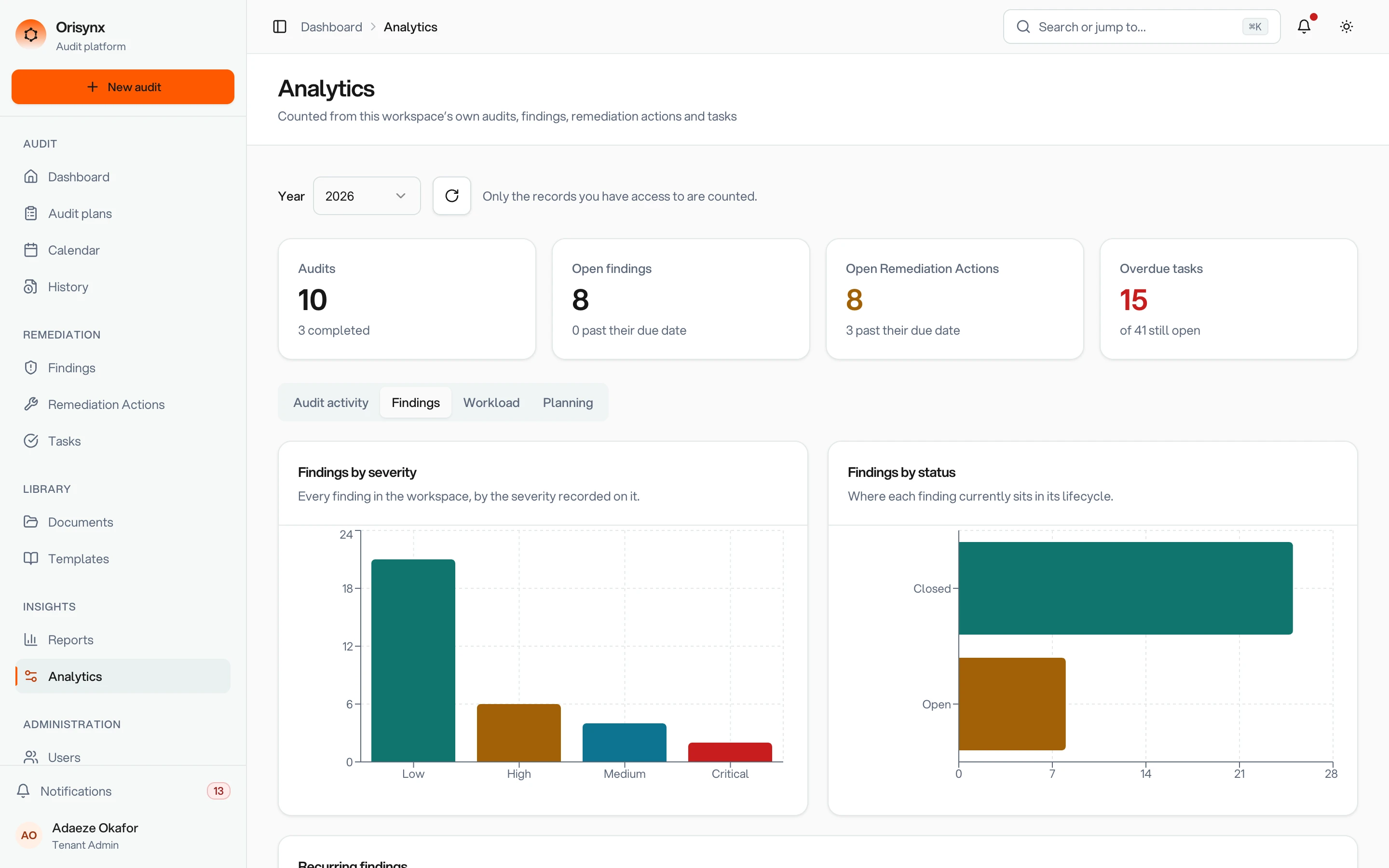This screenshot has height=868, width=1389.
Task: Click the Closed status bar in chart
Action: pyautogui.click(x=1125, y=588)
